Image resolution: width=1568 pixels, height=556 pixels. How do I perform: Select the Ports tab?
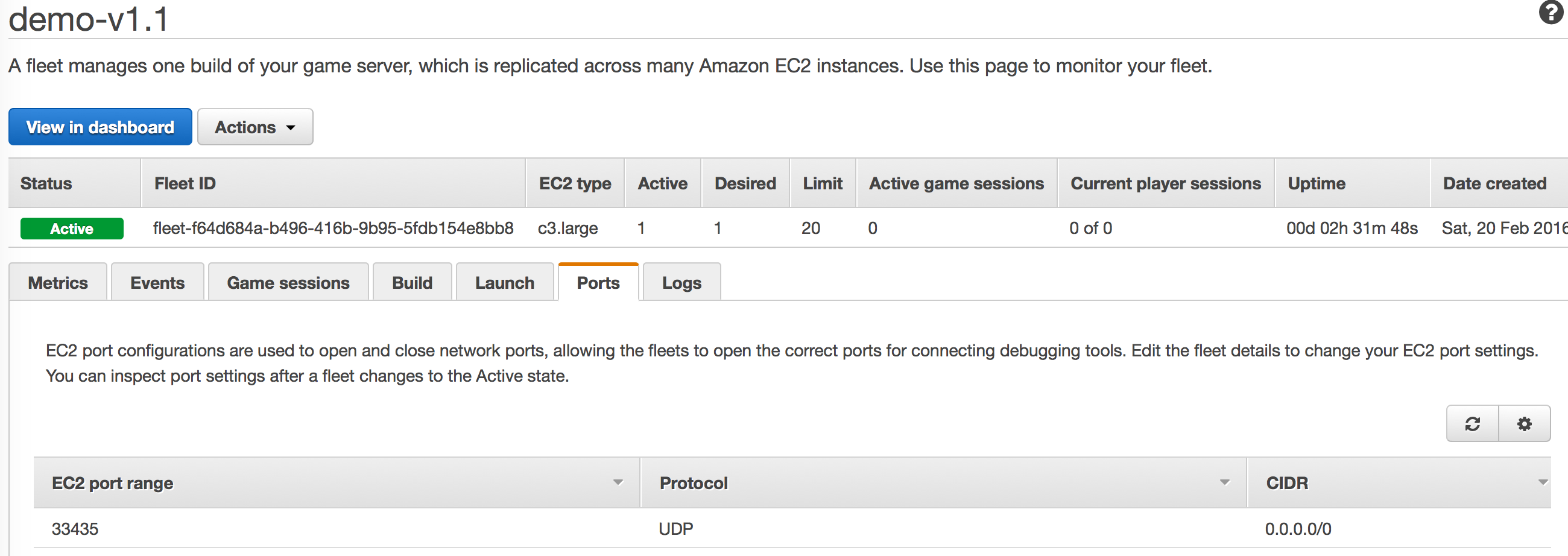[598, 283]
